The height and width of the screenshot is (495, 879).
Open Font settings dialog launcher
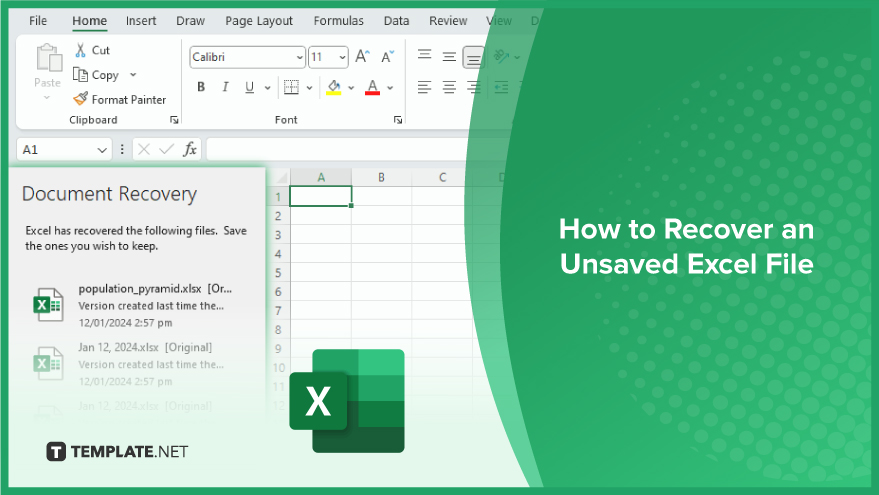coord(398,120)
